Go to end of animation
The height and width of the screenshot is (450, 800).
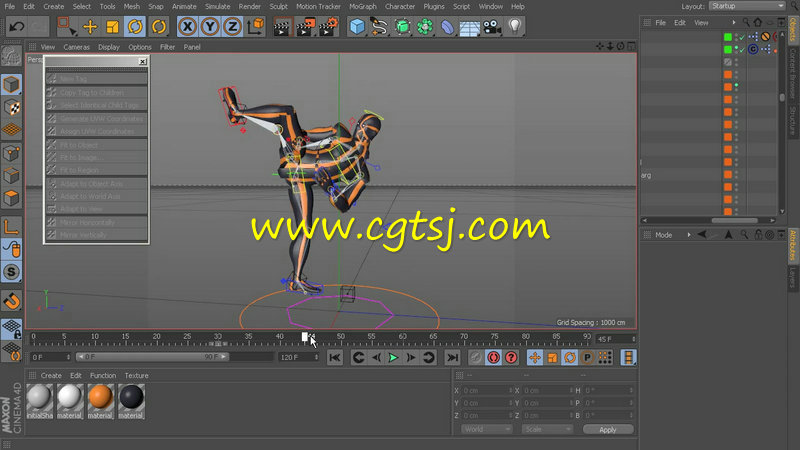[452, 358]
